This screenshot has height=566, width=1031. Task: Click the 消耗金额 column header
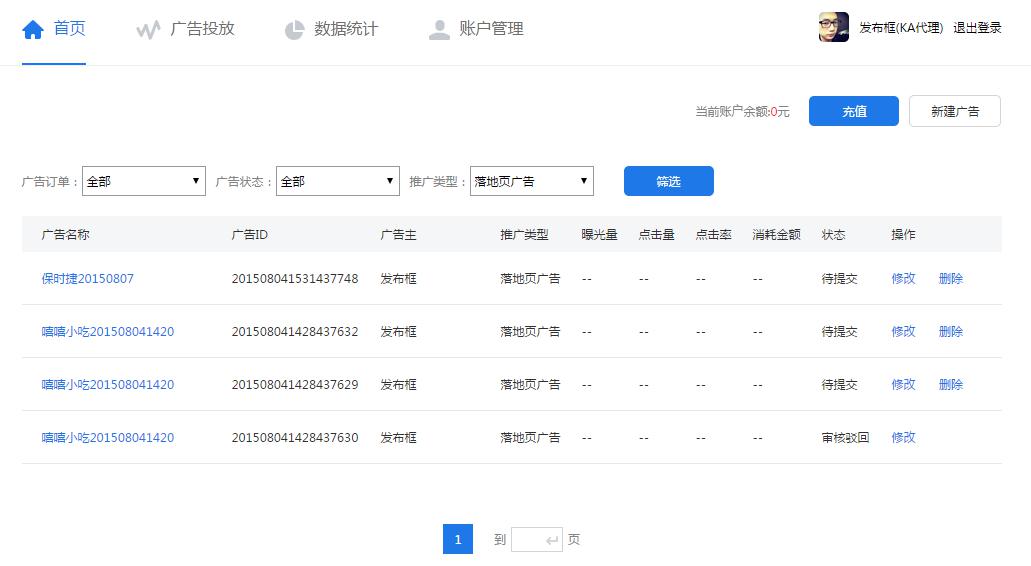[777, 235]
